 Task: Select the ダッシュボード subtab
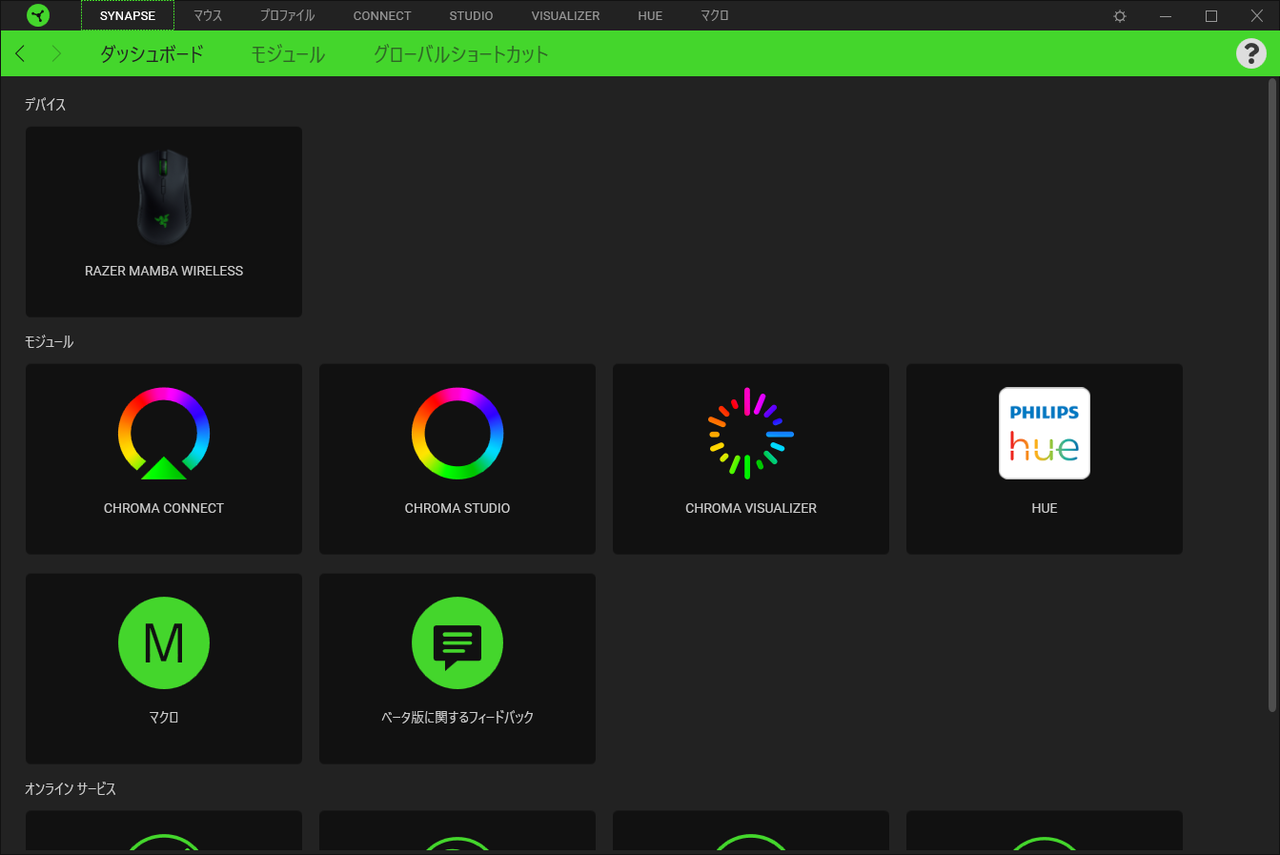tap(152, 54)
